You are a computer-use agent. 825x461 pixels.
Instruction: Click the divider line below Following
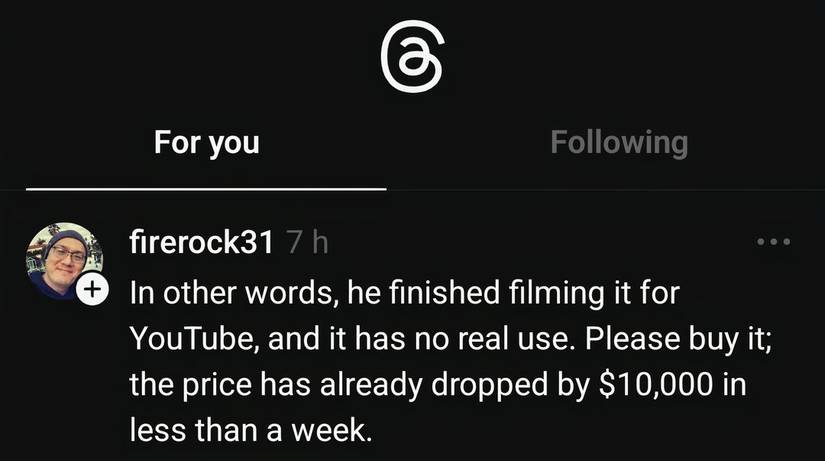coord(606,189)
